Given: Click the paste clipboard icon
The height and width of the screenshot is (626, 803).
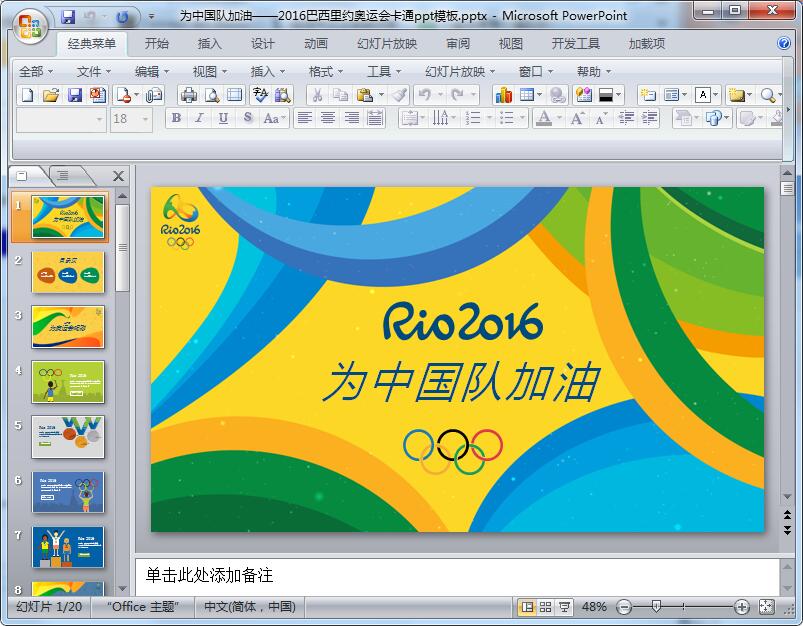Looking at the screenshot, I should click(364, 95).
